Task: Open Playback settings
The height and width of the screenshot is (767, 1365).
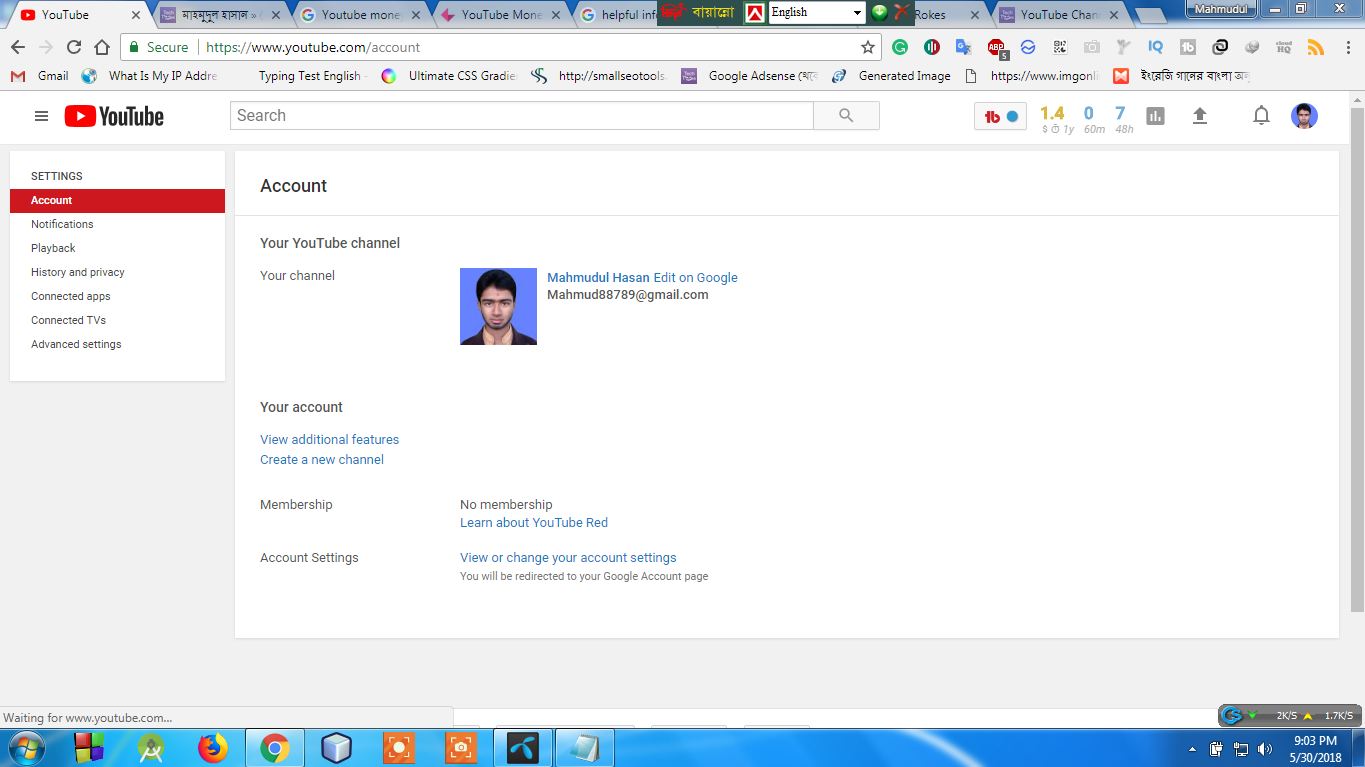Action: point(53,248)
